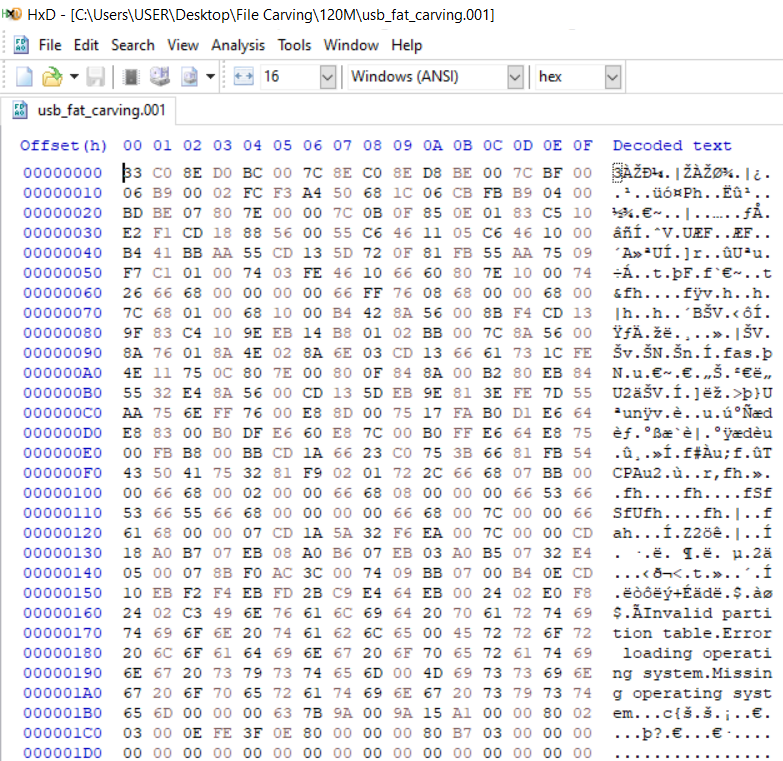Select the usb_fat_carving.001 tab
783x761 pixels.
pos(90,110)
